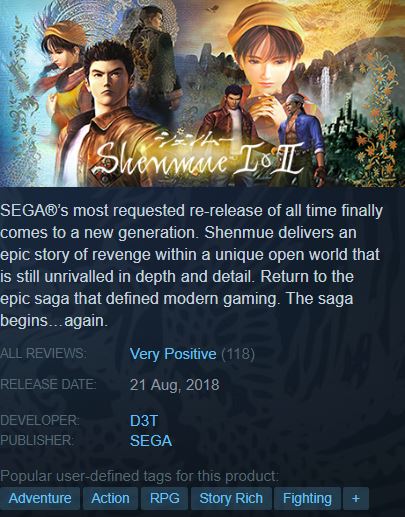
Task: Open the Very Positive reviews summary
Action: pyautogui.click(x=173, y=354)
